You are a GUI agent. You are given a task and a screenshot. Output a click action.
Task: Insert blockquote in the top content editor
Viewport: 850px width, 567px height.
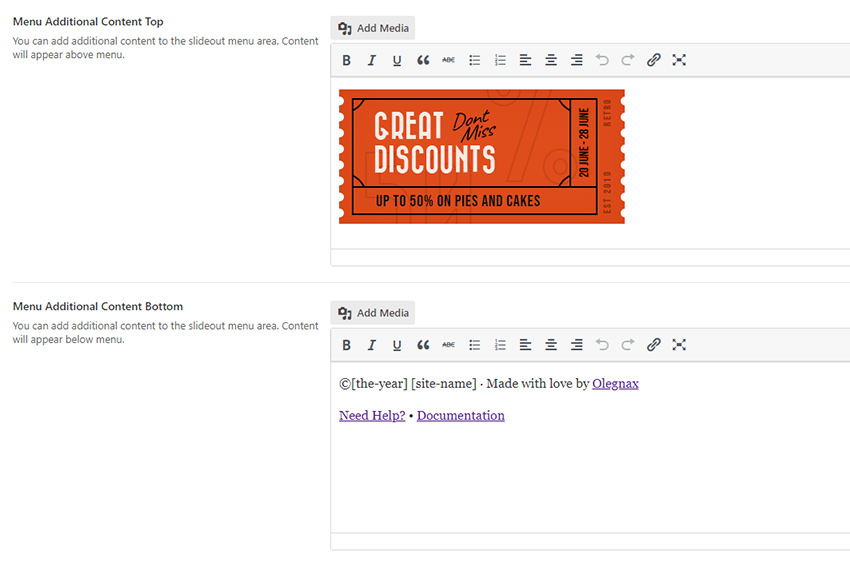[423, 60]
